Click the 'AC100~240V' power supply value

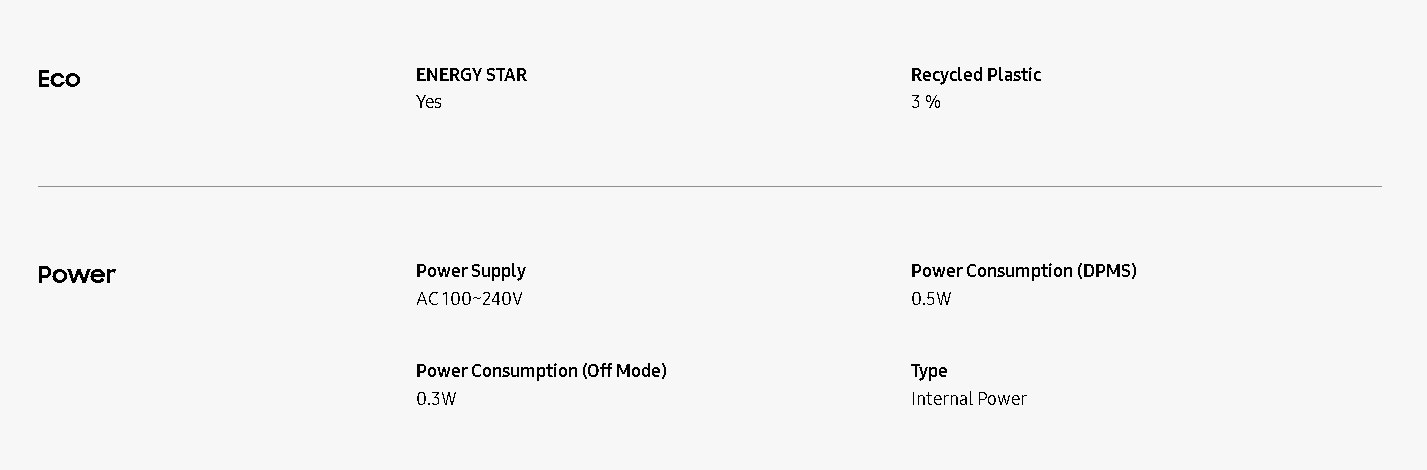click(469, 299)
